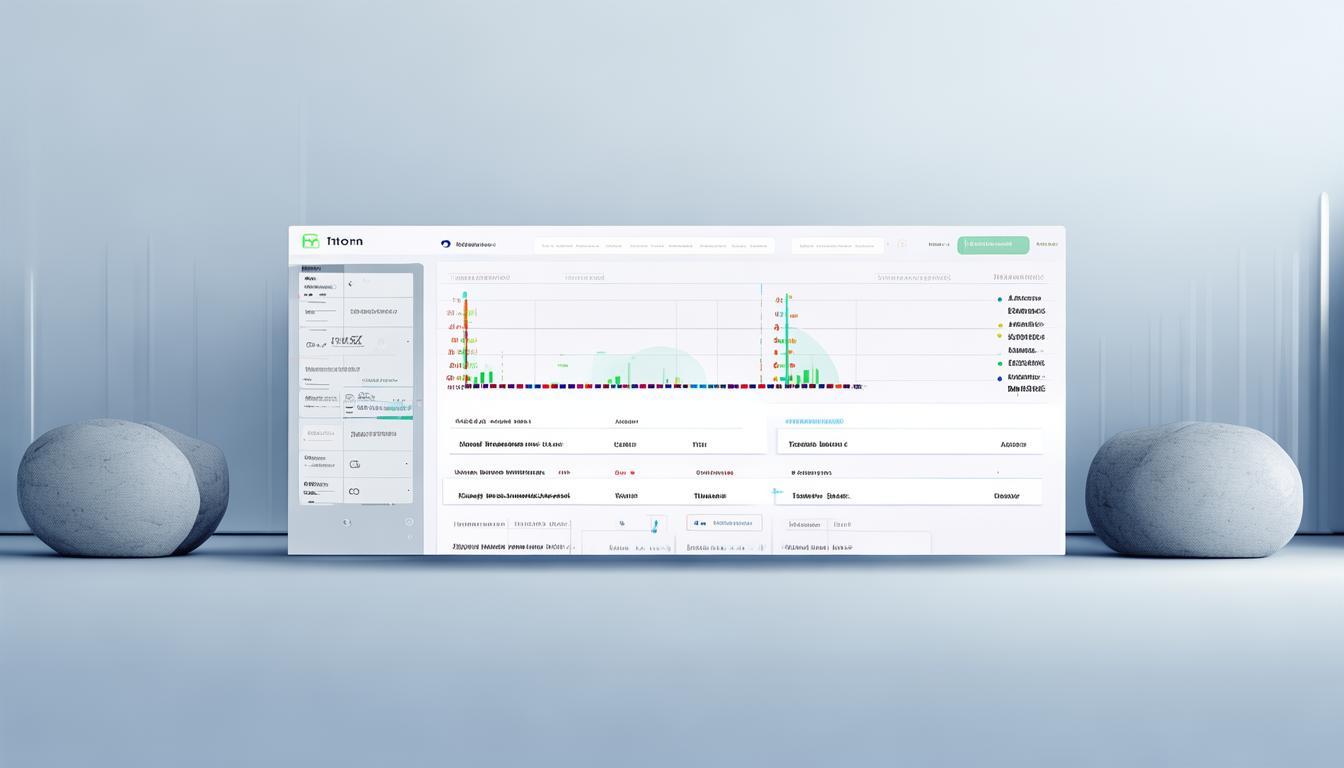This screenshot has width=1344, height=768.
Task: Click the blue marker icon in the bottom table row
Action: coord(654,524)
